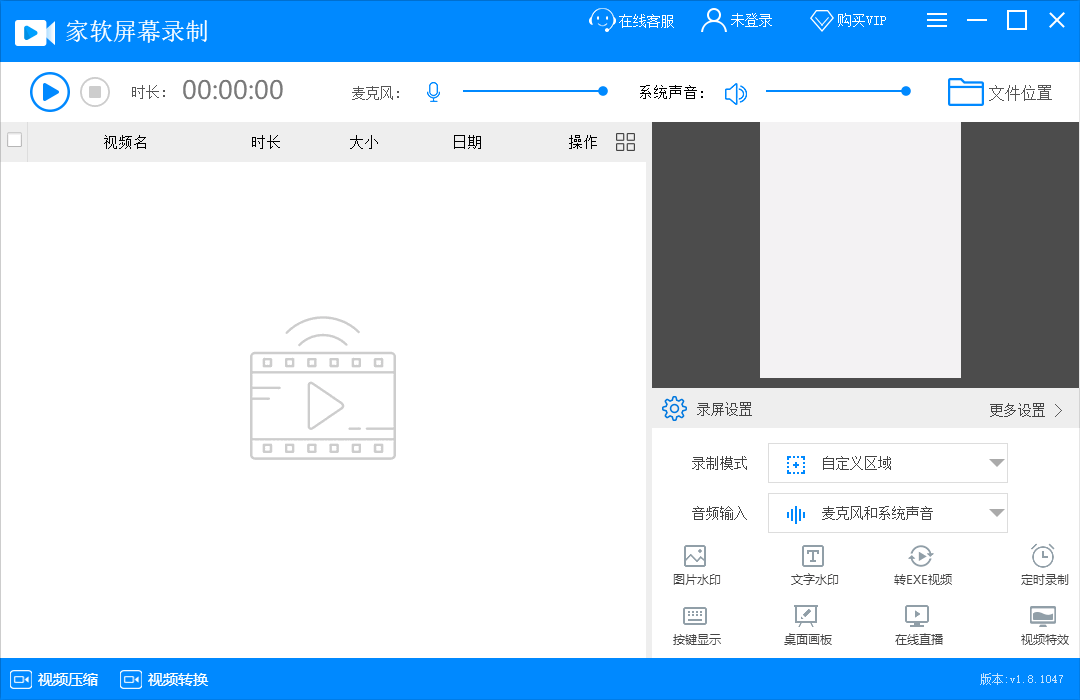
Task: Click the 版本:v1.8.1047 version text
Action: (x=1021, y=679)
